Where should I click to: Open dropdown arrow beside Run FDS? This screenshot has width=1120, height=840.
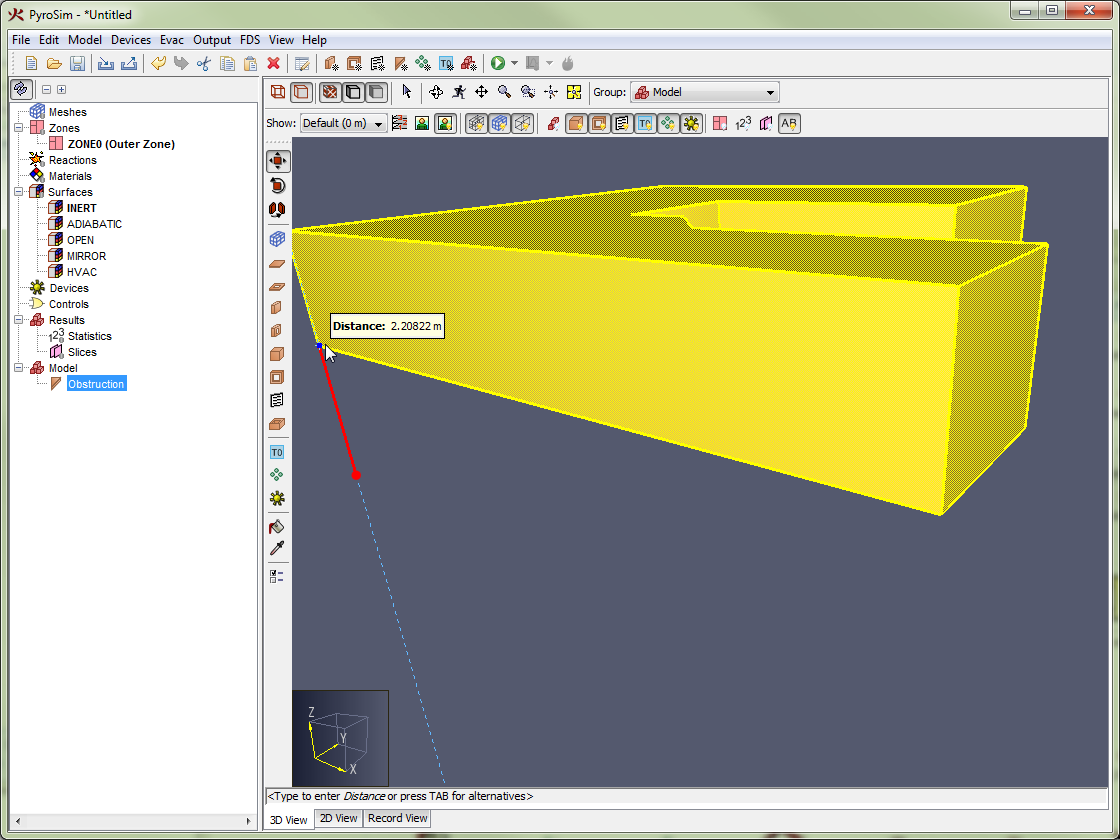point(514,64)
